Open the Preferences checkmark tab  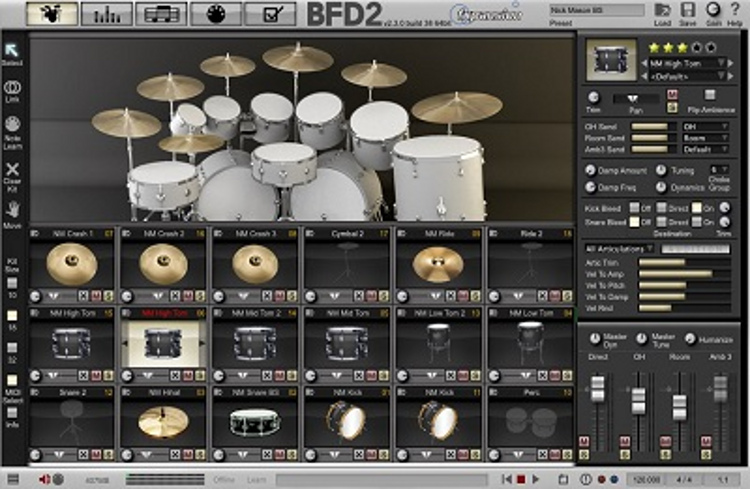tap(270, 13)
